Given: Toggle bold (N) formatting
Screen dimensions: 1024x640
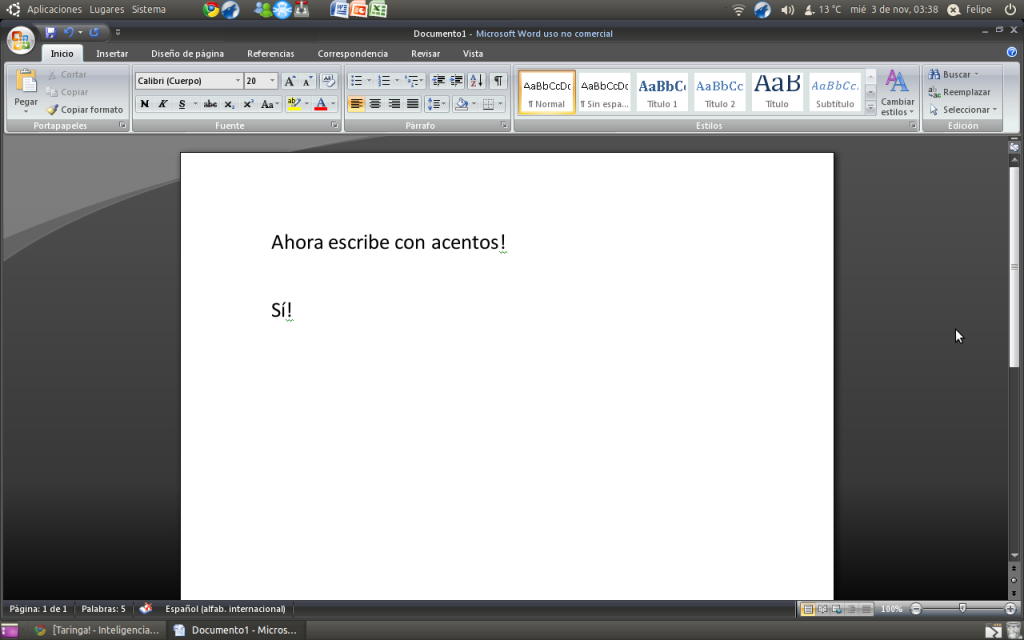Looking at the screenshot, I should (145, 104).
